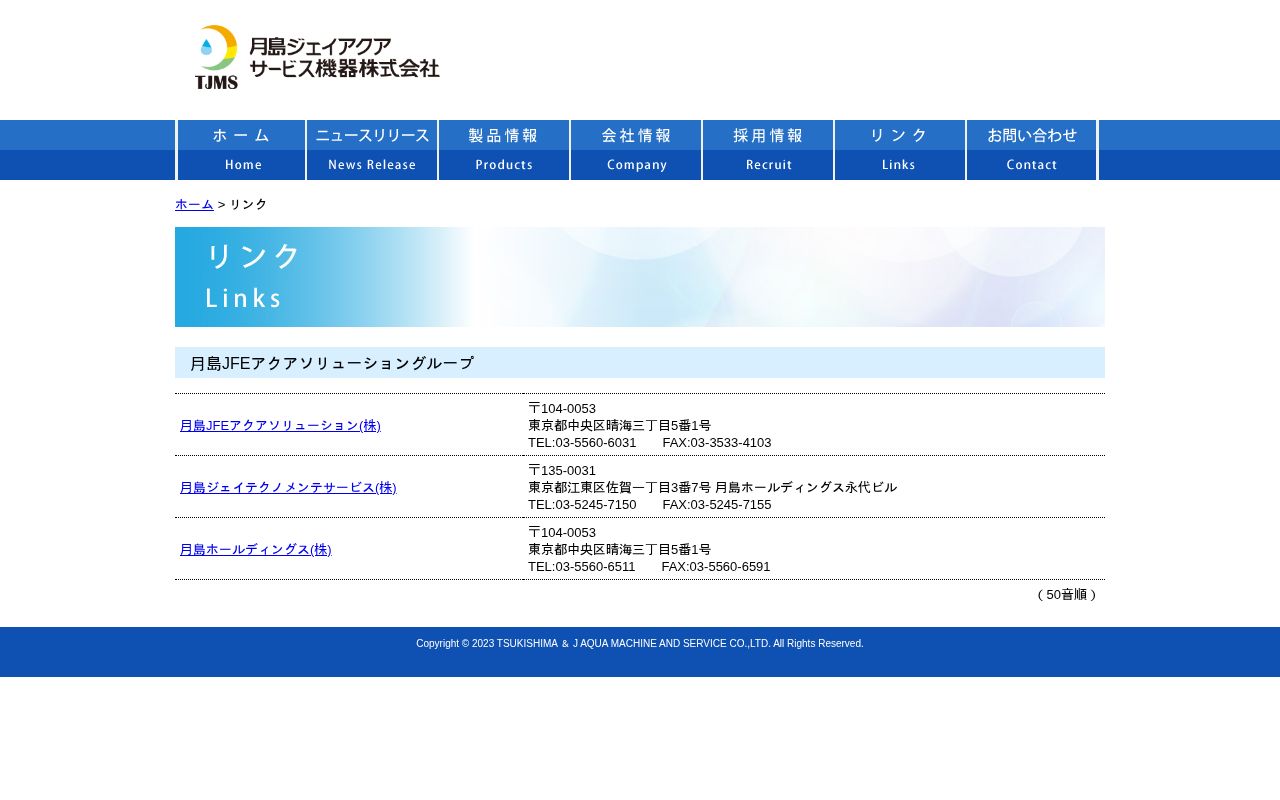Click the （50音順）sort note text

1066,594
